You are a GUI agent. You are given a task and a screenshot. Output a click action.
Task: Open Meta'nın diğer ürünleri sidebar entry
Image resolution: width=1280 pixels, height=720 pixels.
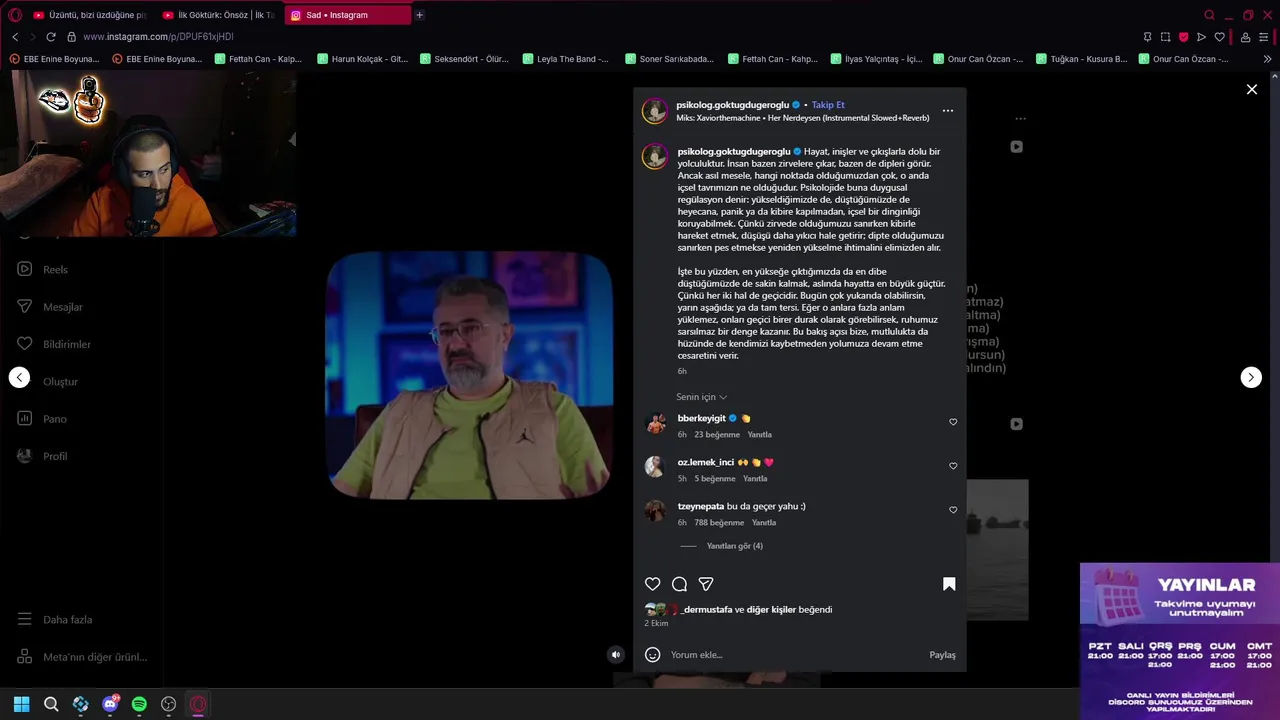(x=82, y=657)
